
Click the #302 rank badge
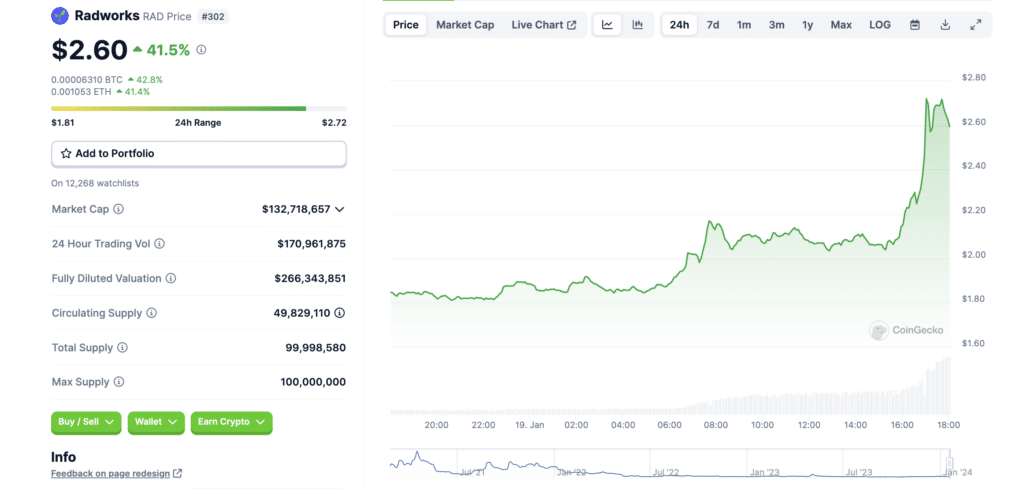211,16
